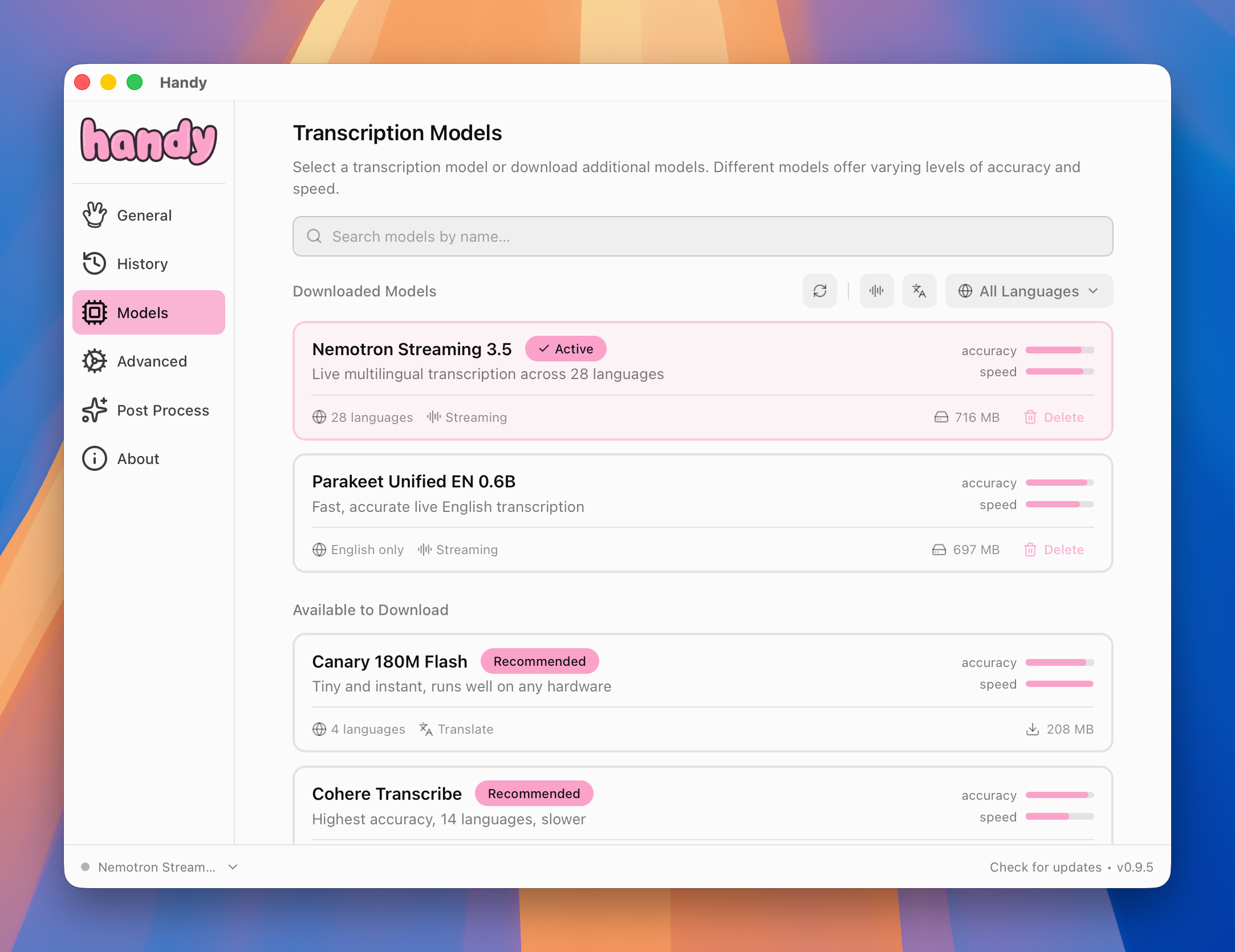Click the 208 MB download size text
The height and width of the screenshot is (952, 1235).
[1070, 729]
